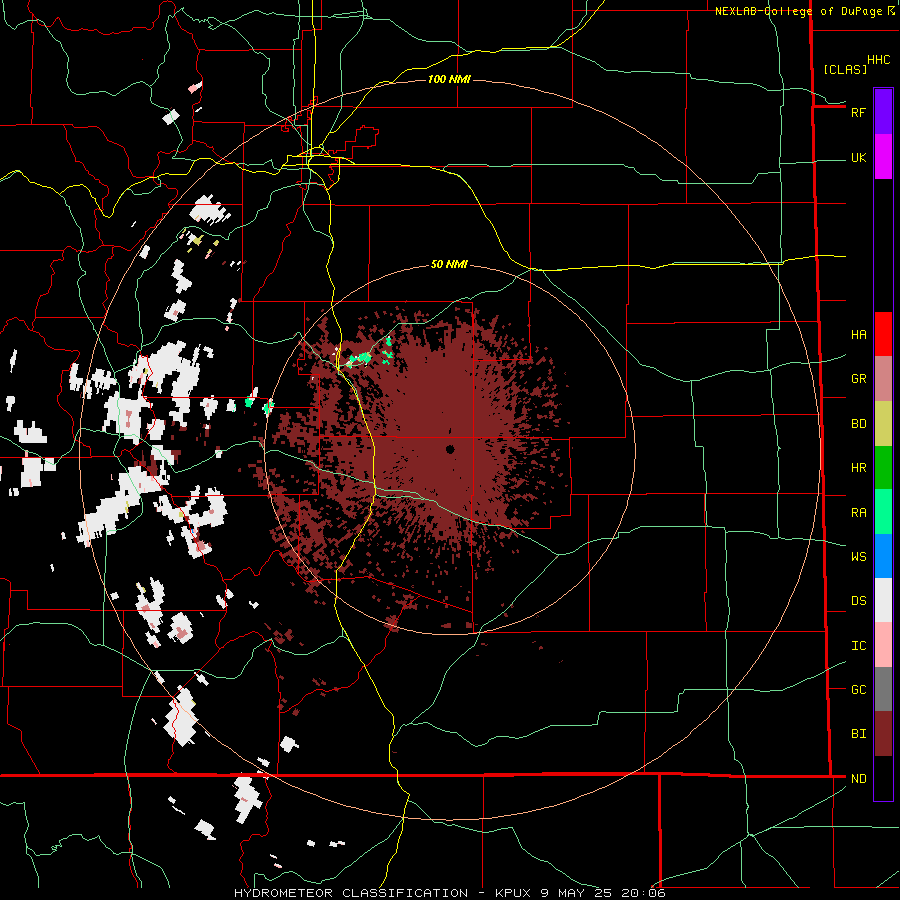The width and height of the screenshot is (900, 900).
Task: Click the red HA legend swatch
Action: pyautogui.click(x=883, y=334)
